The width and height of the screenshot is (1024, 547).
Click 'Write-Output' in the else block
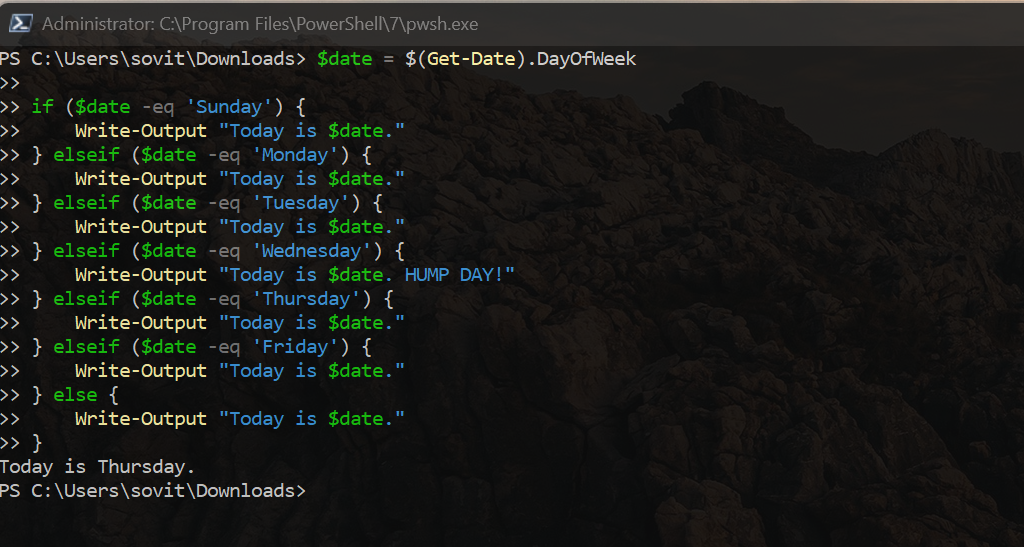[140, 418]
